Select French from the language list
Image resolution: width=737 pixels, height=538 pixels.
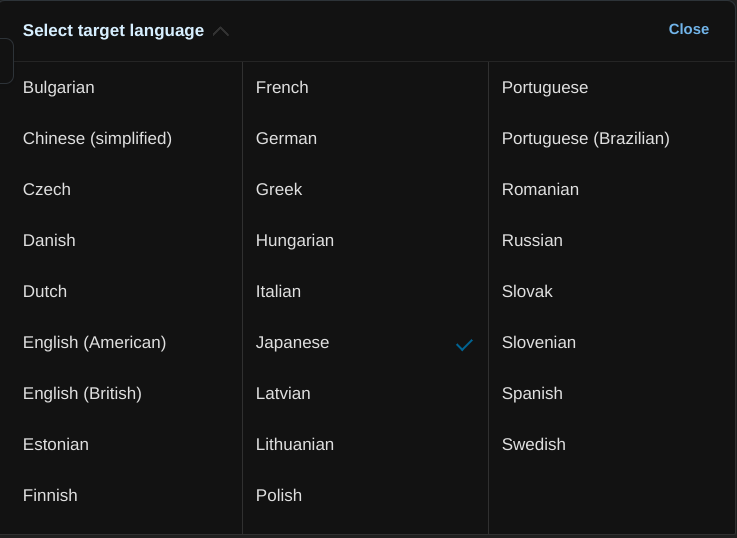pyautogui.click(x=282, y=88)
